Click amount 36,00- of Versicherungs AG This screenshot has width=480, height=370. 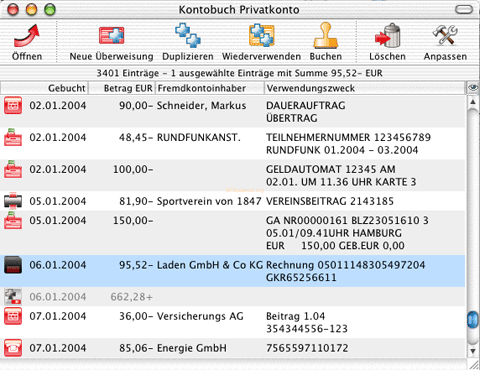point(136,316)
